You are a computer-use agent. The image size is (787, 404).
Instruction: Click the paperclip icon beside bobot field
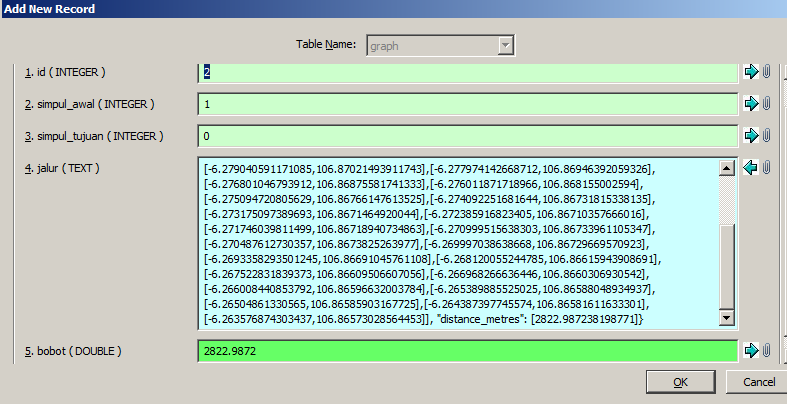tap(767, 350)
